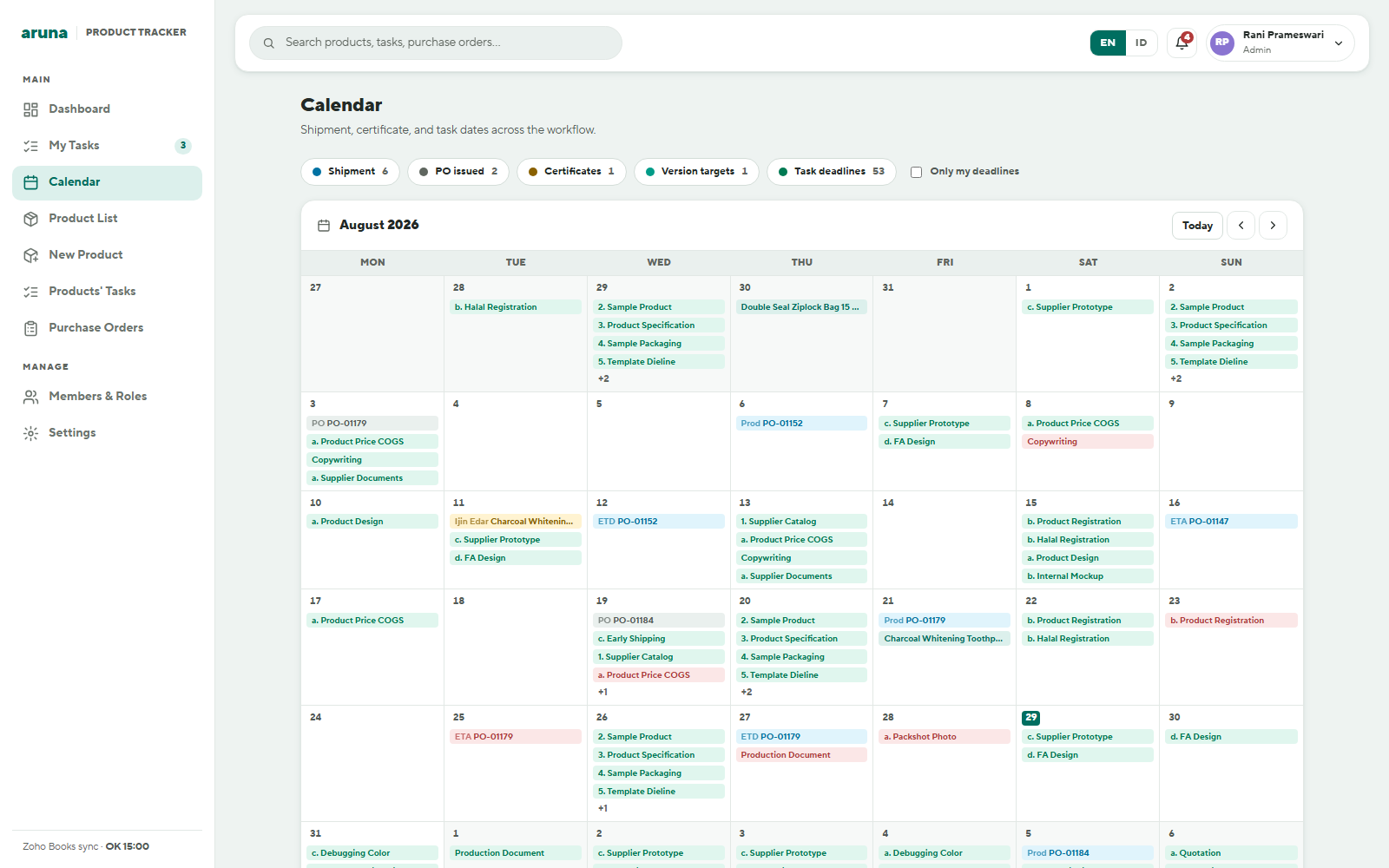Image resolution: width=1389 pixels, height=868 pixels.
Task: Open the ETA PO-01179 event
Action: click(516, 737)
